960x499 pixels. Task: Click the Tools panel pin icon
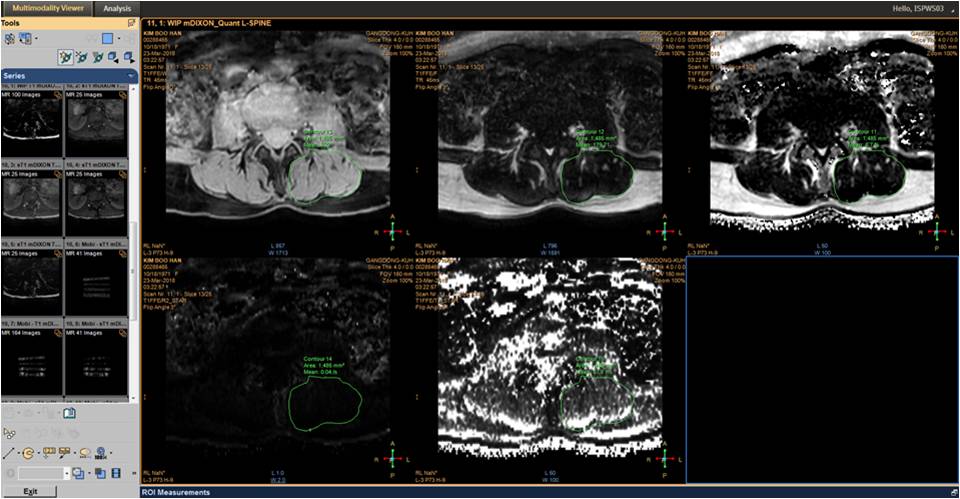132,22
